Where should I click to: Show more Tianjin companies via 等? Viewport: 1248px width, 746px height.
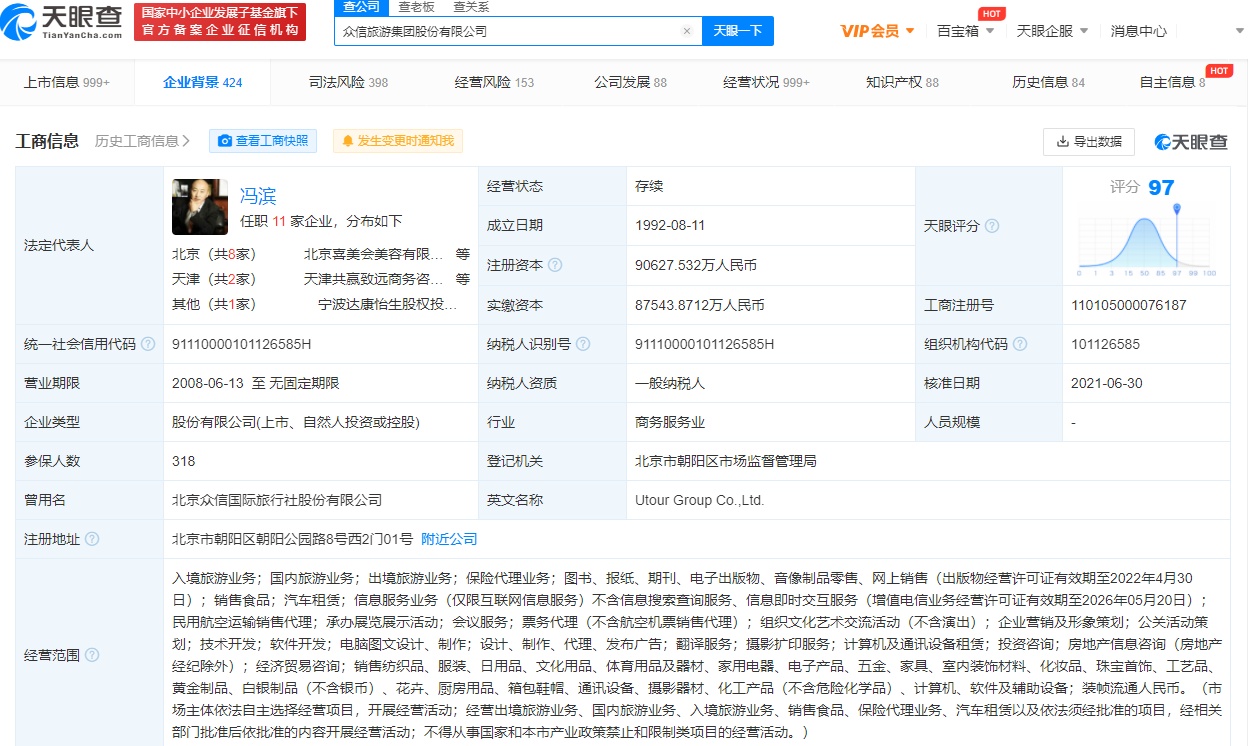coord(463,279)
